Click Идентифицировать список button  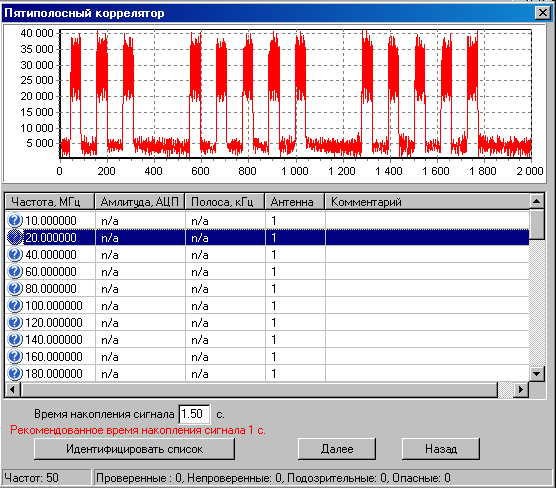[134, 449]
